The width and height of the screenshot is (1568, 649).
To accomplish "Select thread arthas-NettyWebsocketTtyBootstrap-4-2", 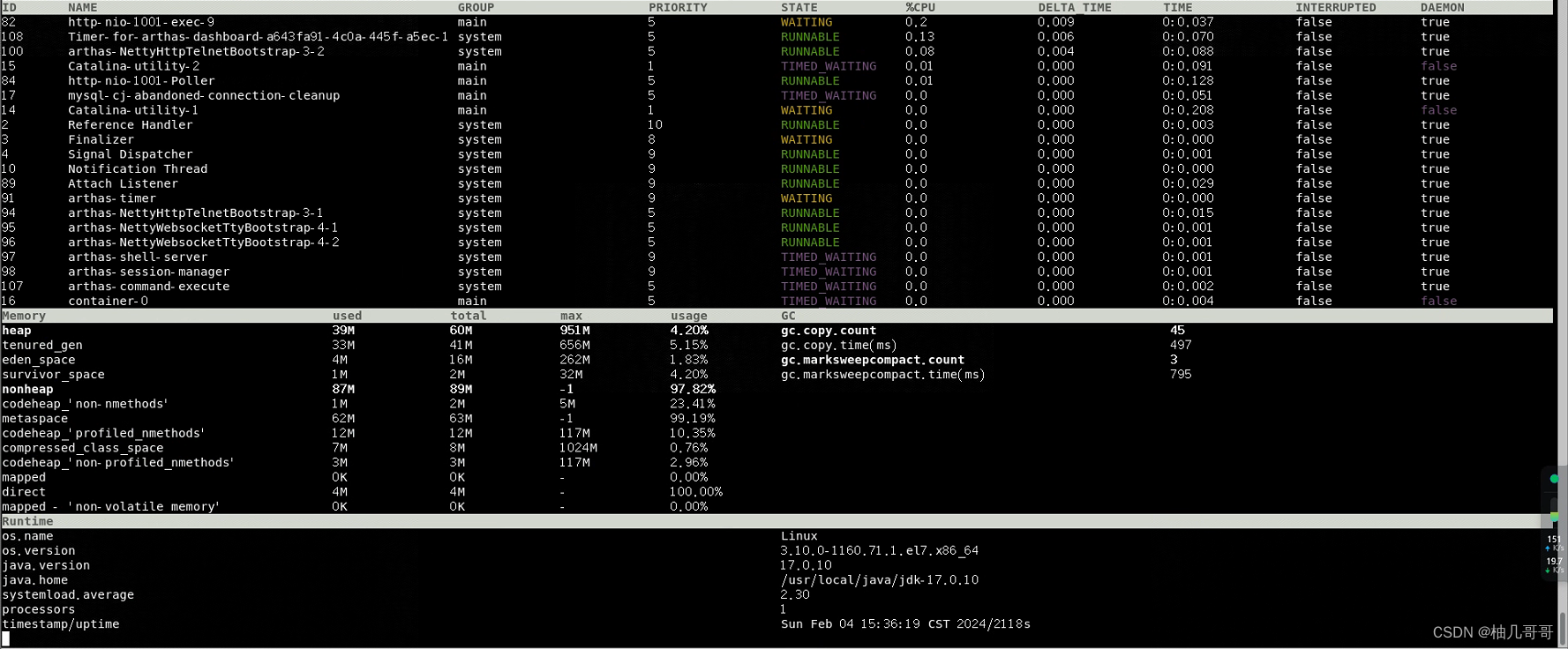I will pos(203,242).
